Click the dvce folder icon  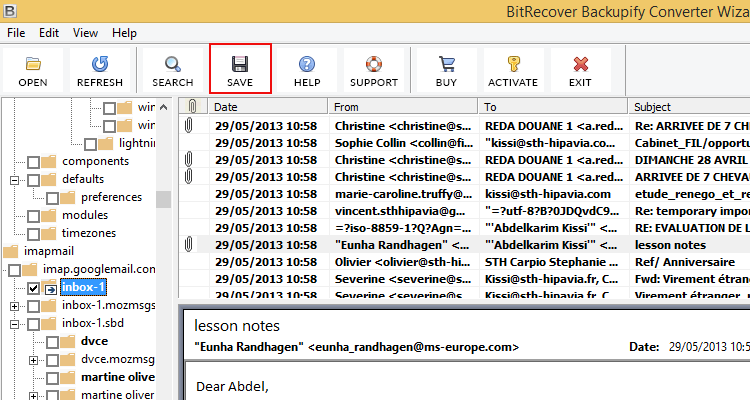(x=67, y=342)
